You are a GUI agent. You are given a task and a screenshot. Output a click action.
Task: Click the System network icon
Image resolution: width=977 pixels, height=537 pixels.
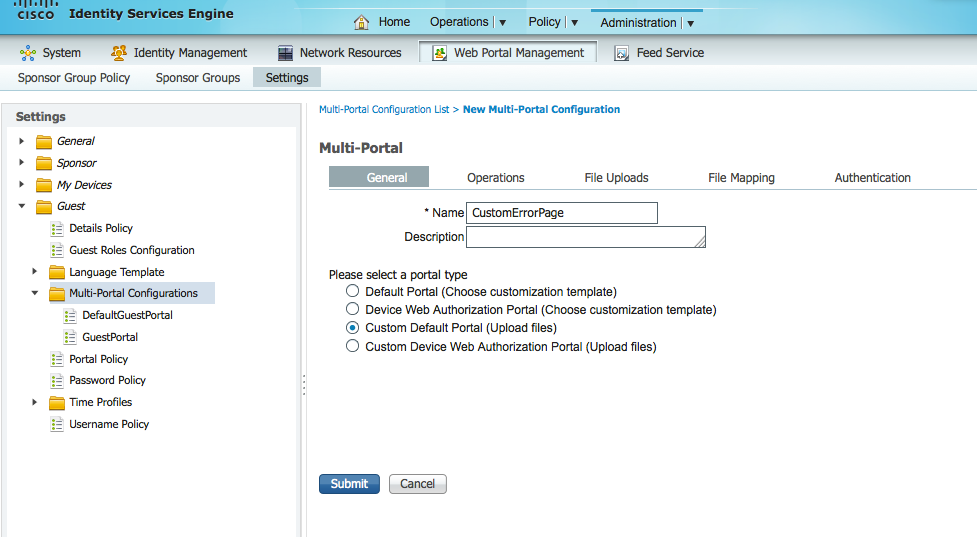click(x=27, y=53)
